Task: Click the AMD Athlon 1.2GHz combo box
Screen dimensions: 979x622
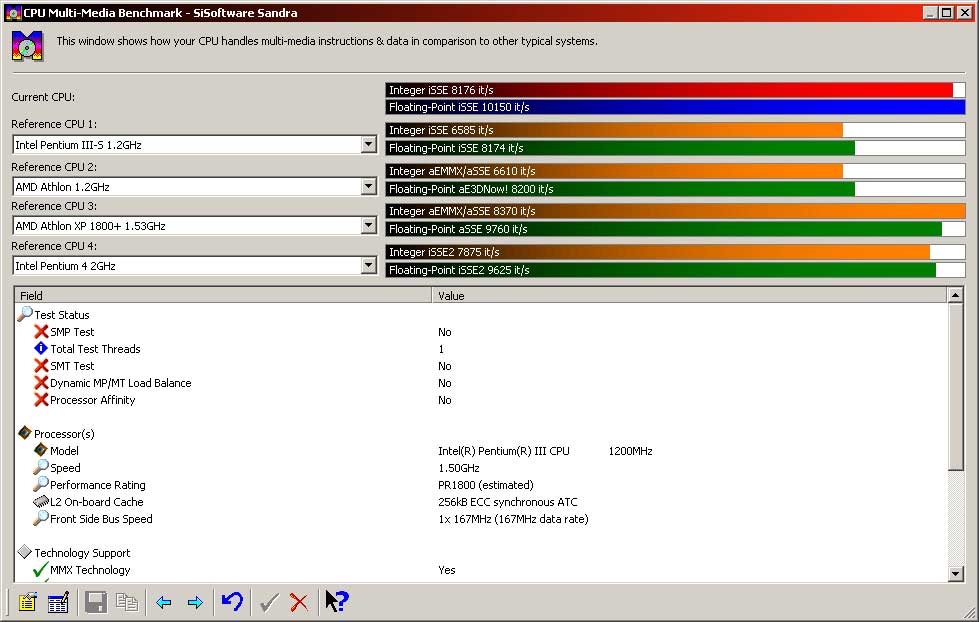Action: (194, 186)
